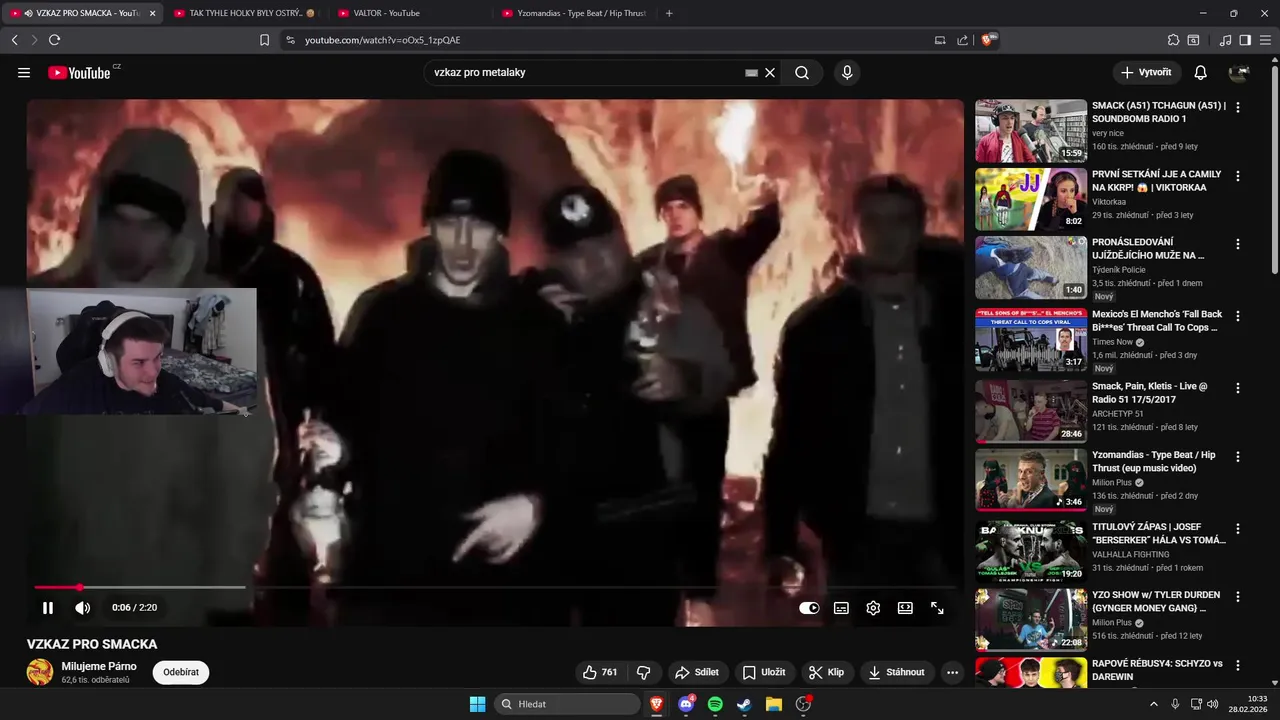Screen dimensions: 1280x720
Task: Open Spotify from the taskbar
Action: (x=715, y=704)
